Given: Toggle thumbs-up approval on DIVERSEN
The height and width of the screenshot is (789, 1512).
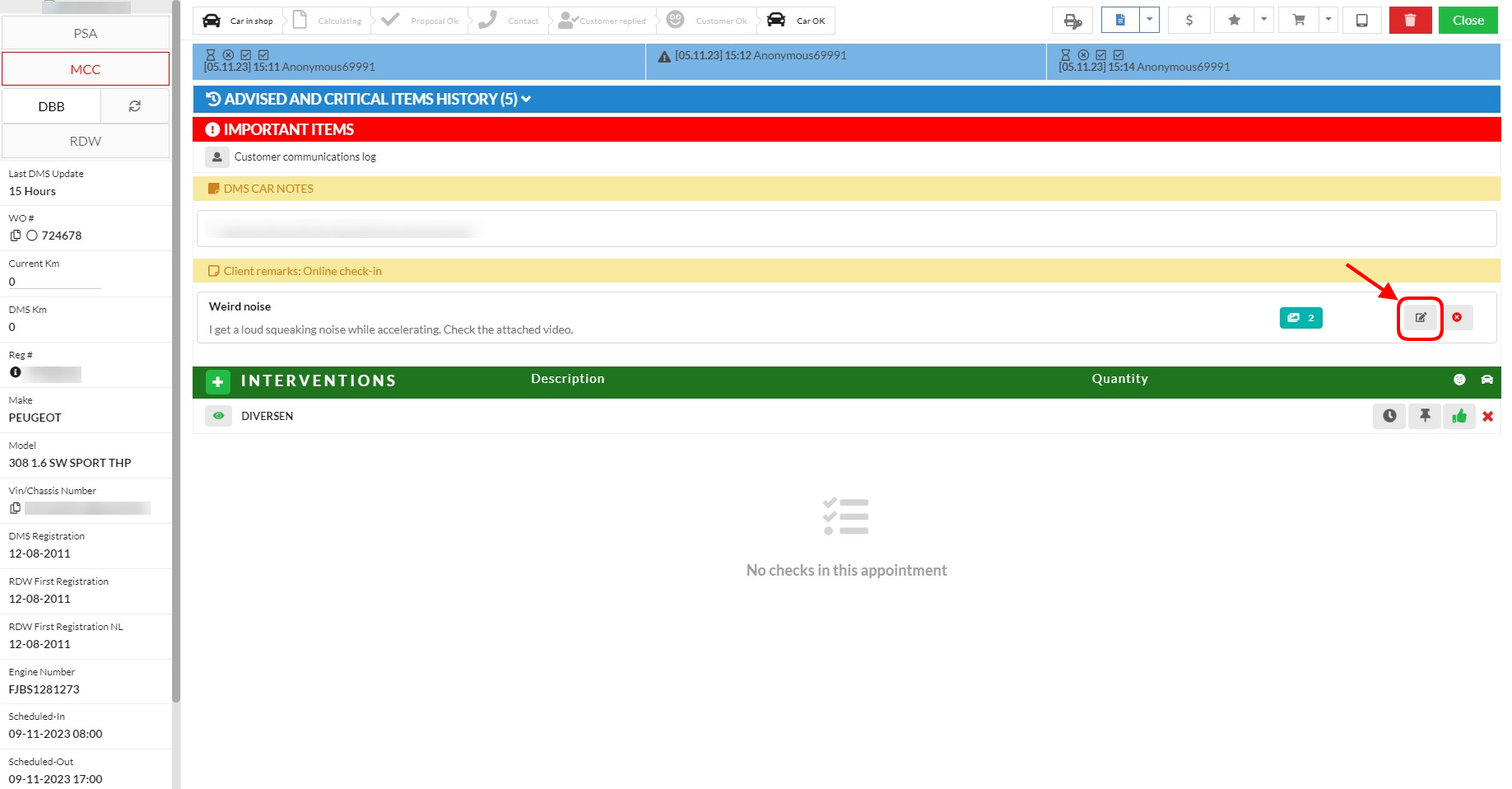Looking at the screenshot, I should point(1459,417).
